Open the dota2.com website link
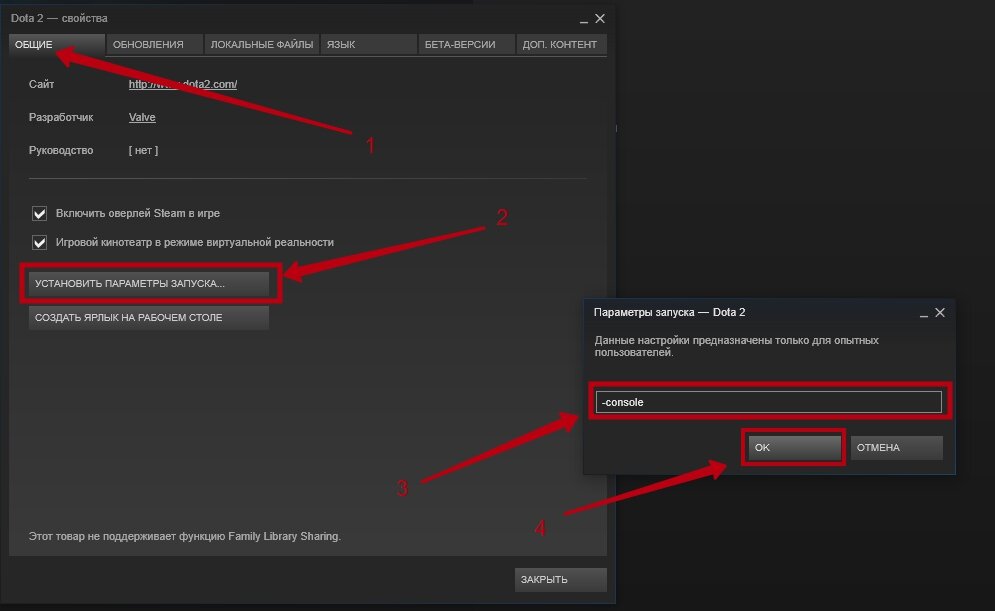 (183, 84)
